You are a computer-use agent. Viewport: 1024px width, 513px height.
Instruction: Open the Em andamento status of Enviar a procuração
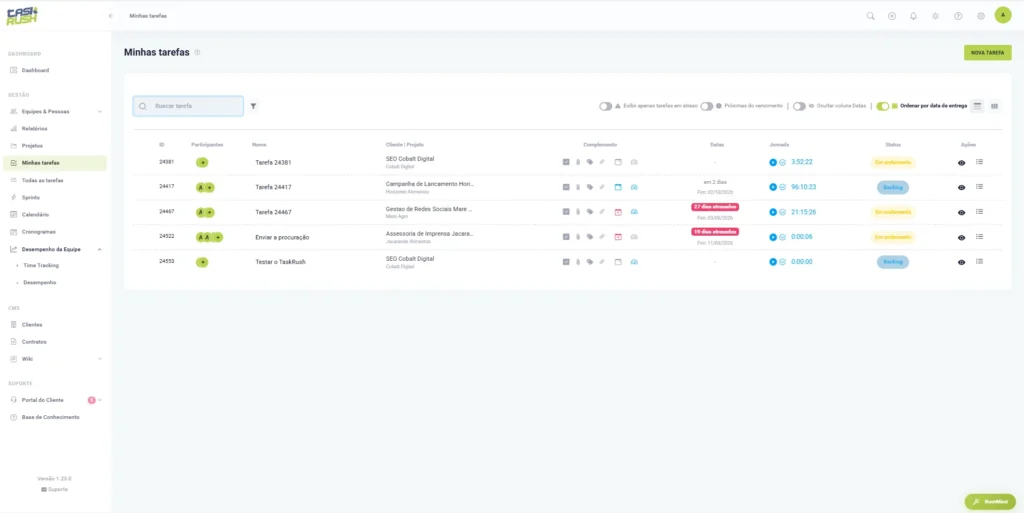coord(893,237)
